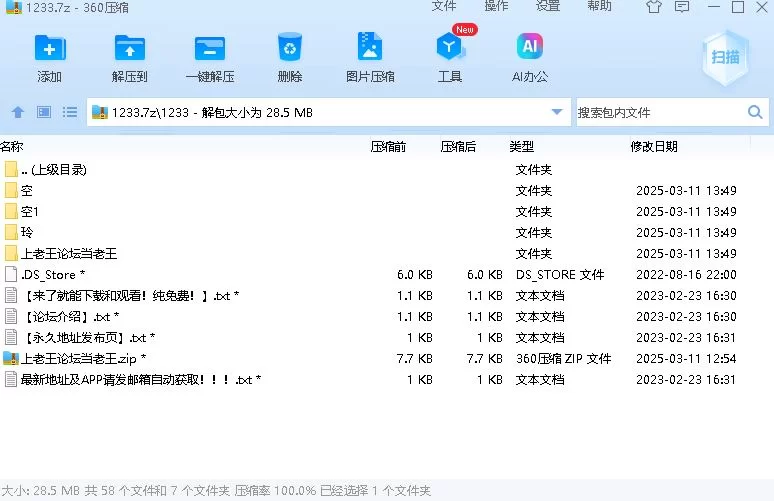The image size is (774, 501).
Task: Open the 帮助 menu
Action: [599, 6]
